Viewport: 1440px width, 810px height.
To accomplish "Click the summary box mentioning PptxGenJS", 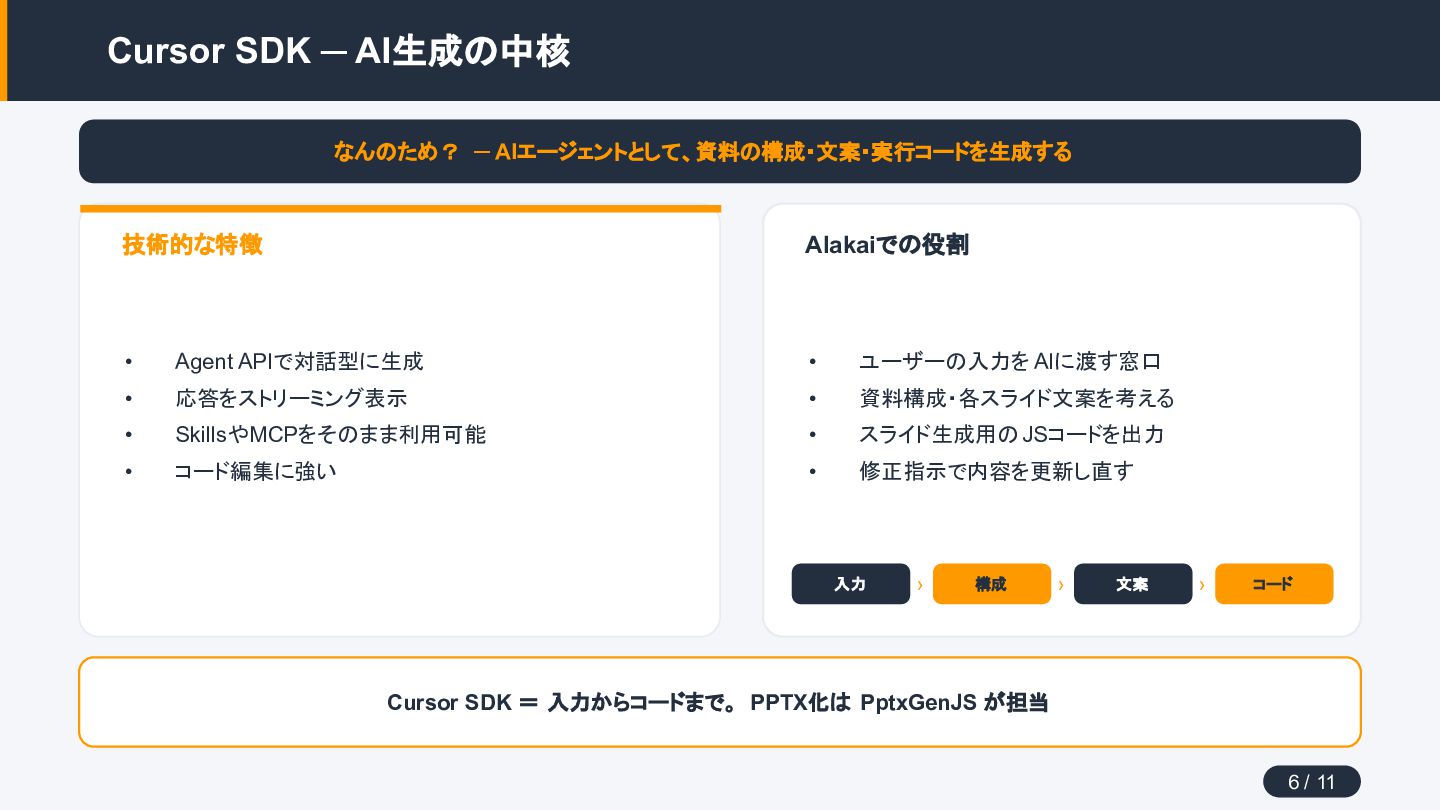I will tap(720, 702).
